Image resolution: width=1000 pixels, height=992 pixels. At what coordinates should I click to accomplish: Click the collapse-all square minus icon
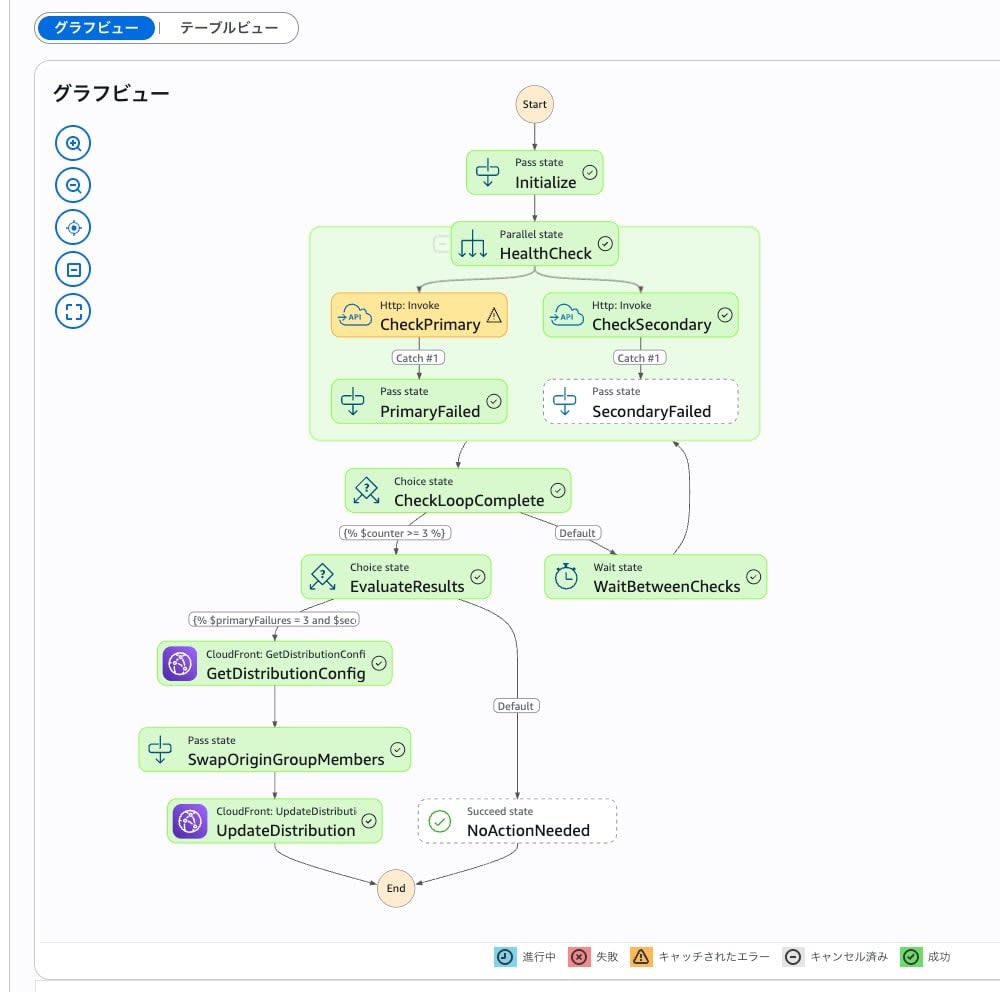coord(73,269)
